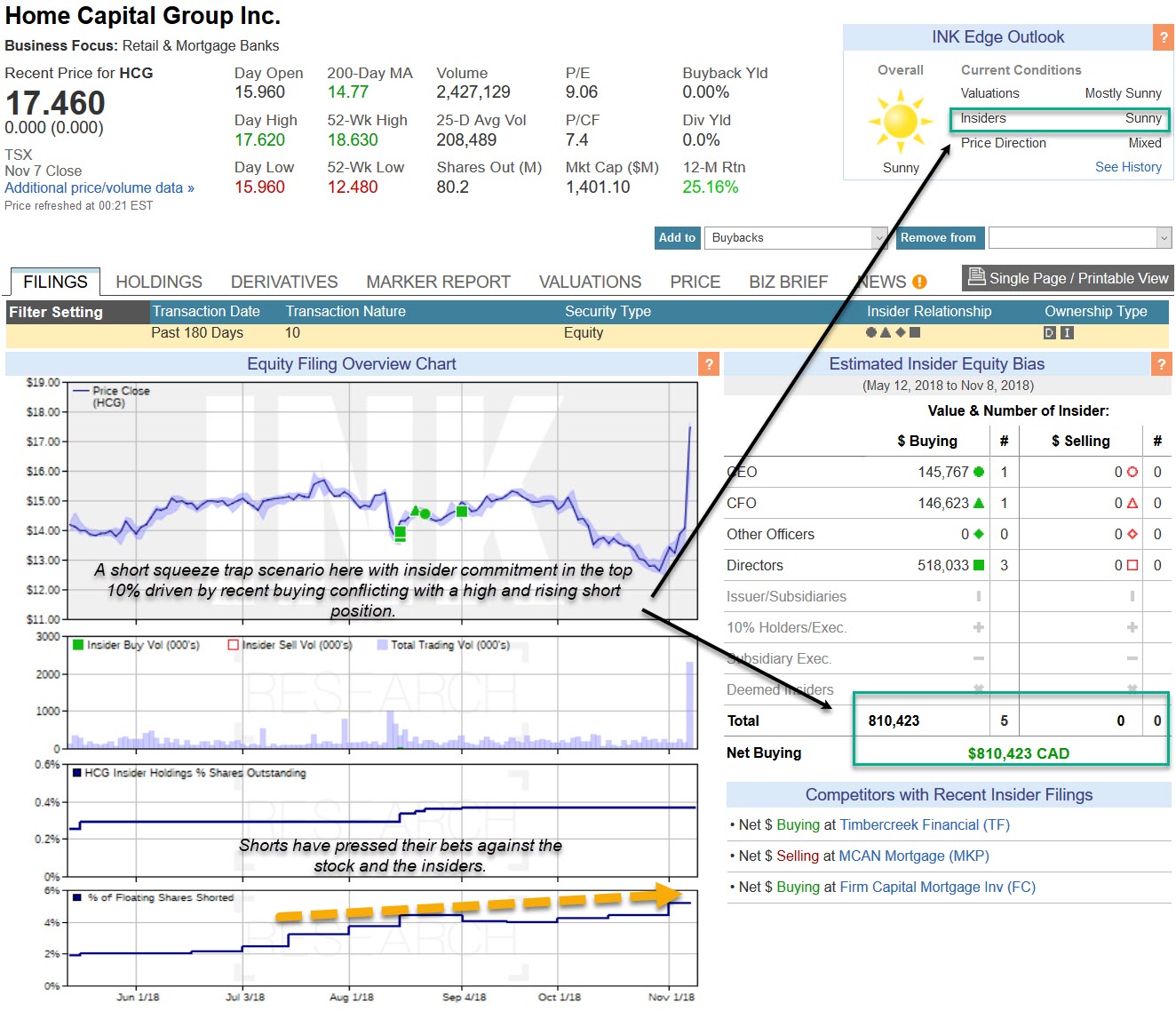Image resolution: width=1176 pixels, height=1027 pixels.
Task: Click the Other Officers green diamond icon
Action: point(979,534)
